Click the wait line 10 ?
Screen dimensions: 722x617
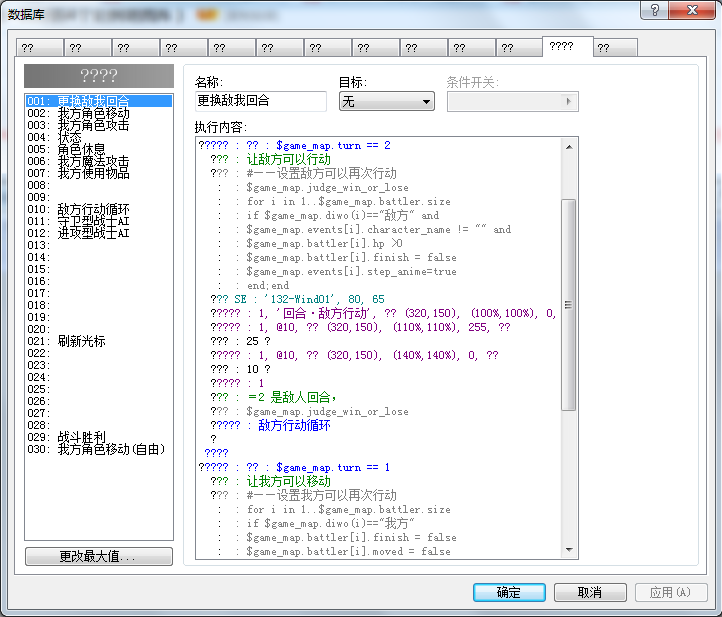(x=240, y=369)
